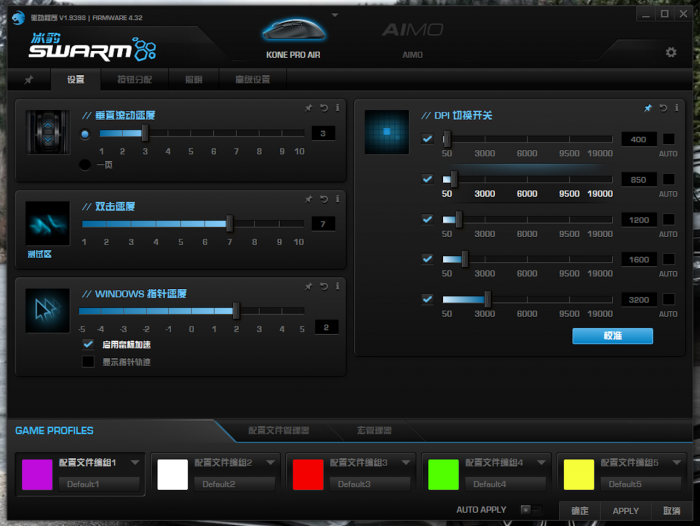Pin the DPI switch panel
The width and height of the screenshot is (700, 526).
pyautogui.click(x=648, y=108)
